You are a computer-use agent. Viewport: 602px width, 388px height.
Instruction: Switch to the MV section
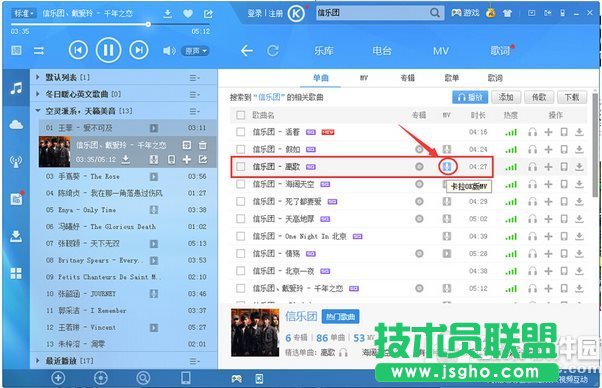[441, 51]
